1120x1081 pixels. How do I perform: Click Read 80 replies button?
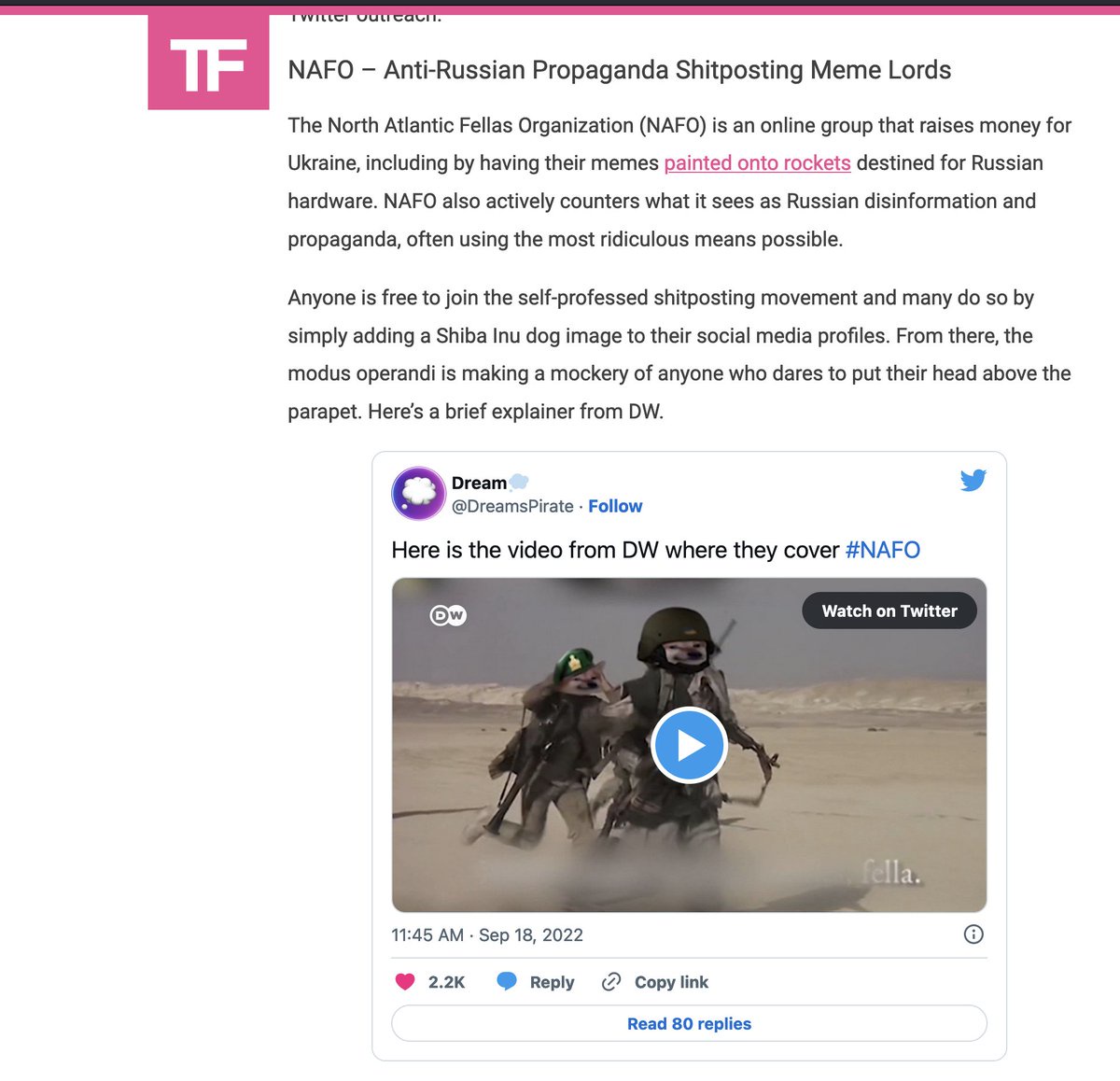pos(689,1024)
